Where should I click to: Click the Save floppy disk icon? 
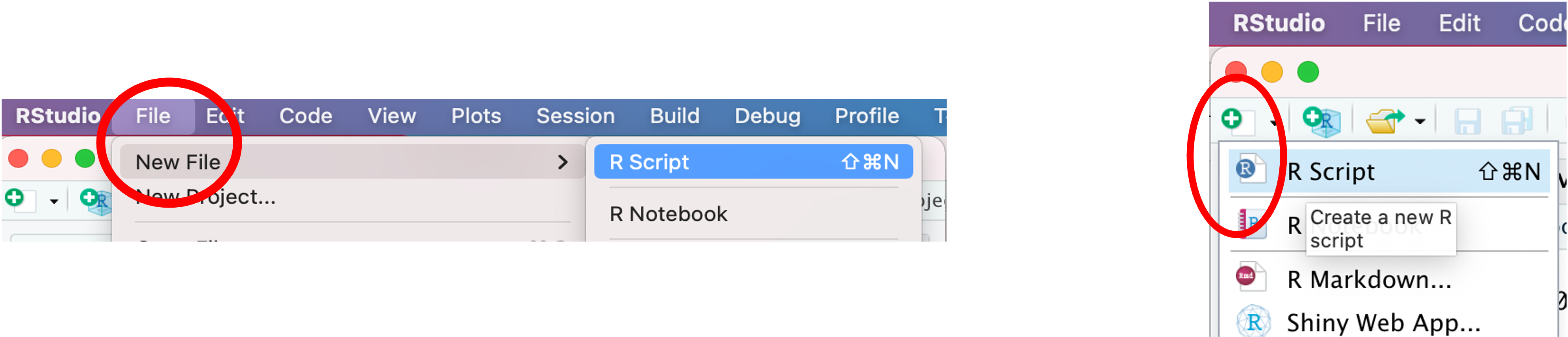pyautogui.click(x=1467, y=121)
